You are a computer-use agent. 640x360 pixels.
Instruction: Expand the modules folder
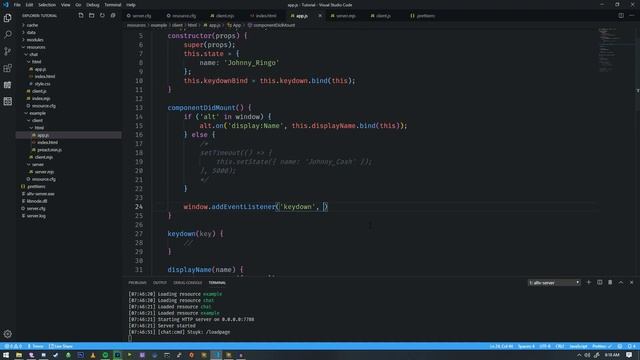35,40
